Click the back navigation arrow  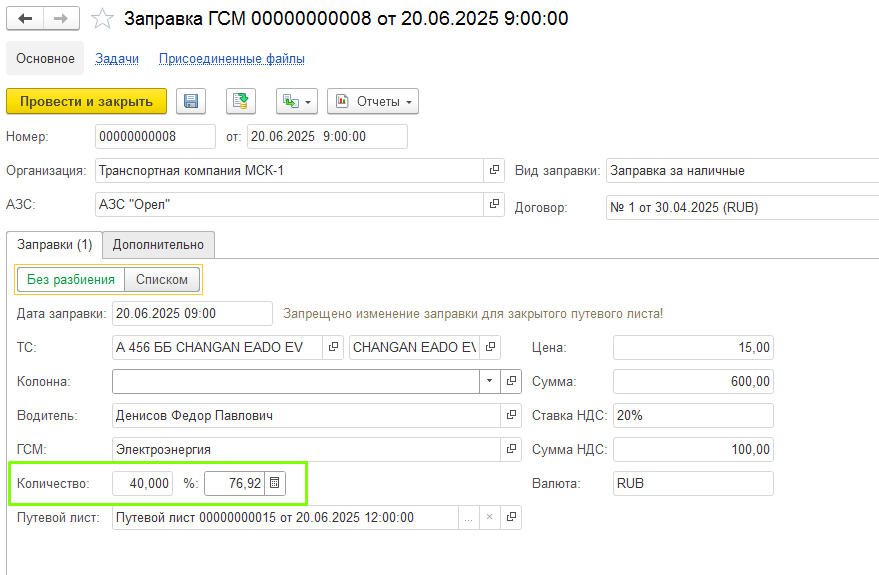pyautogui.click(x=25, y=19)
